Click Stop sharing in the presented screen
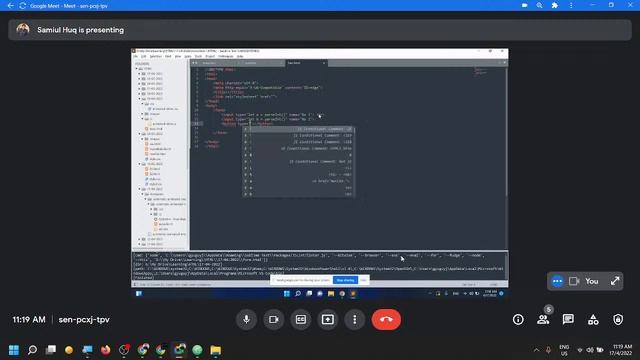The width and height of the screenshot is (640, 360). (345, 280)
